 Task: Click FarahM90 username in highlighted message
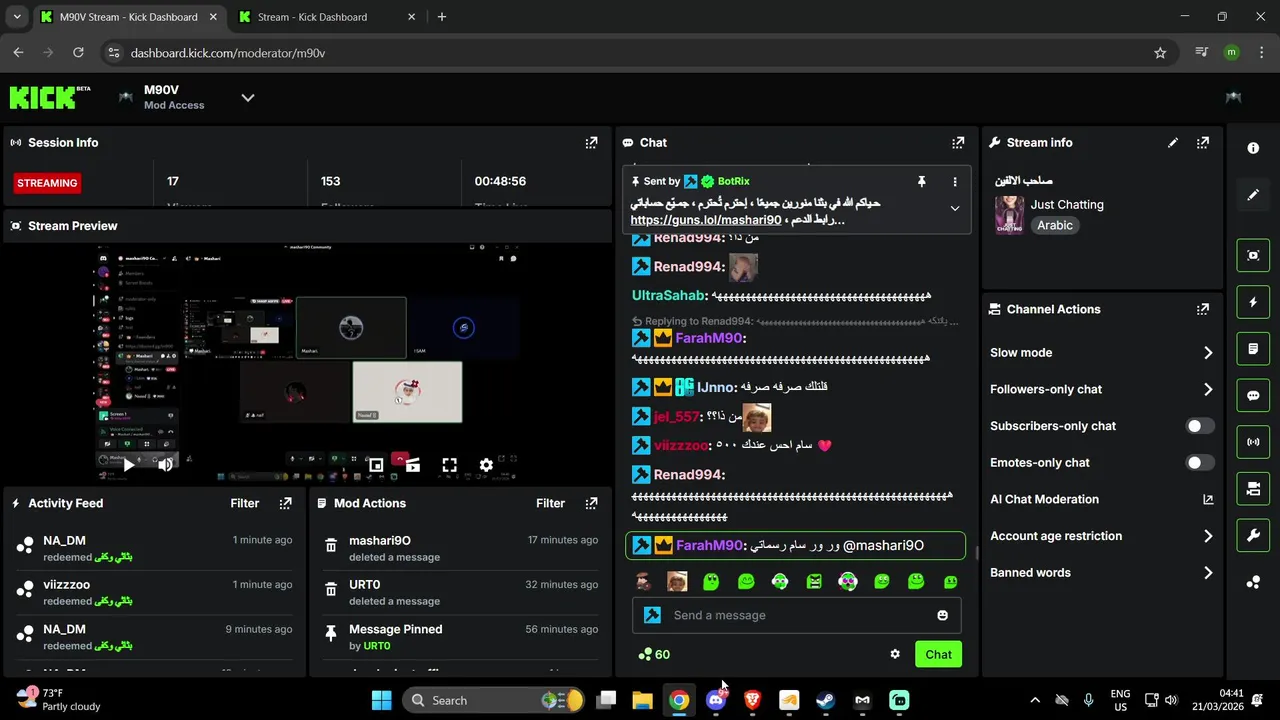tap(709, 545)
